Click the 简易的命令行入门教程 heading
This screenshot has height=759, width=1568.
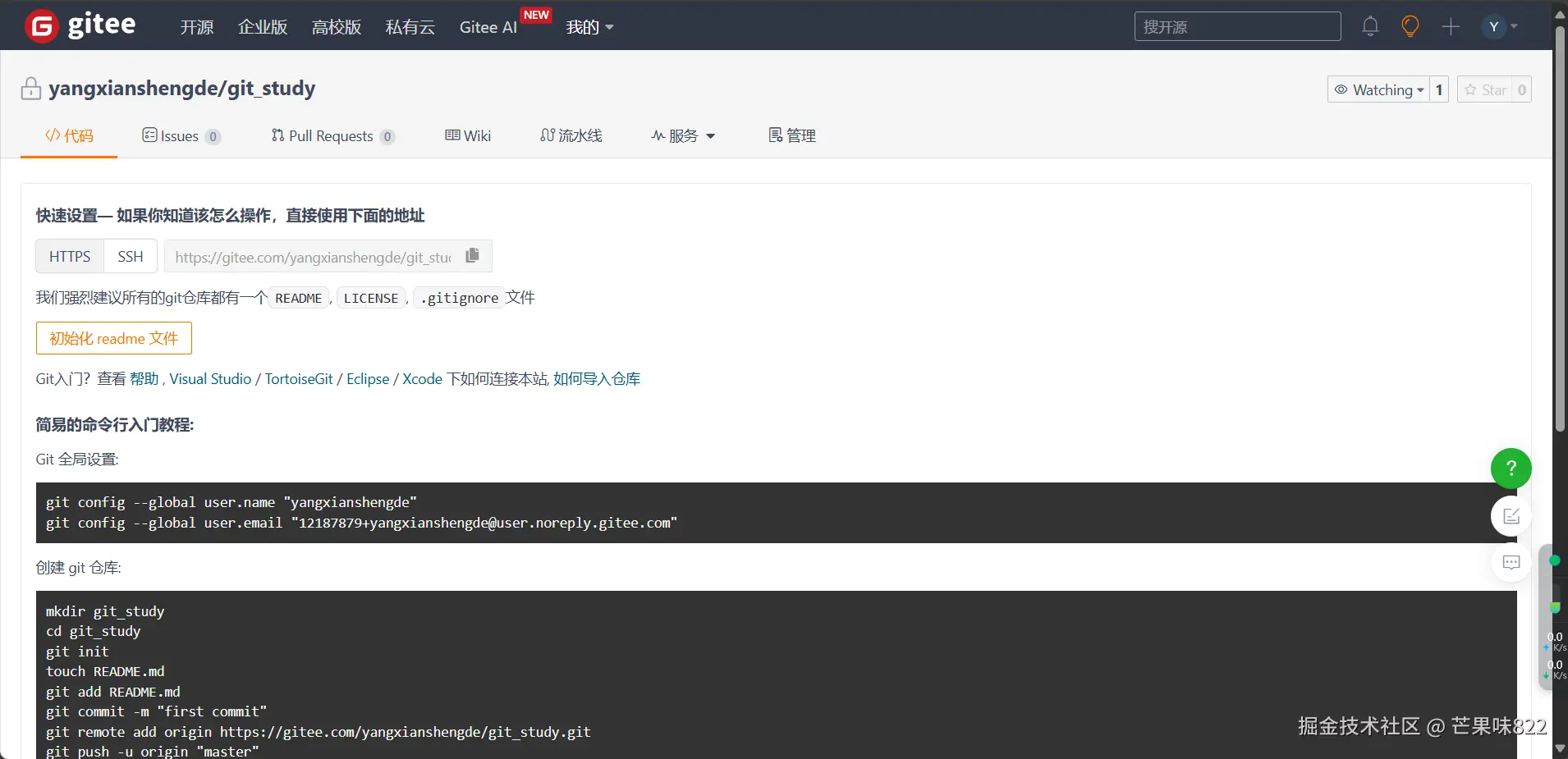click(115, 425)
